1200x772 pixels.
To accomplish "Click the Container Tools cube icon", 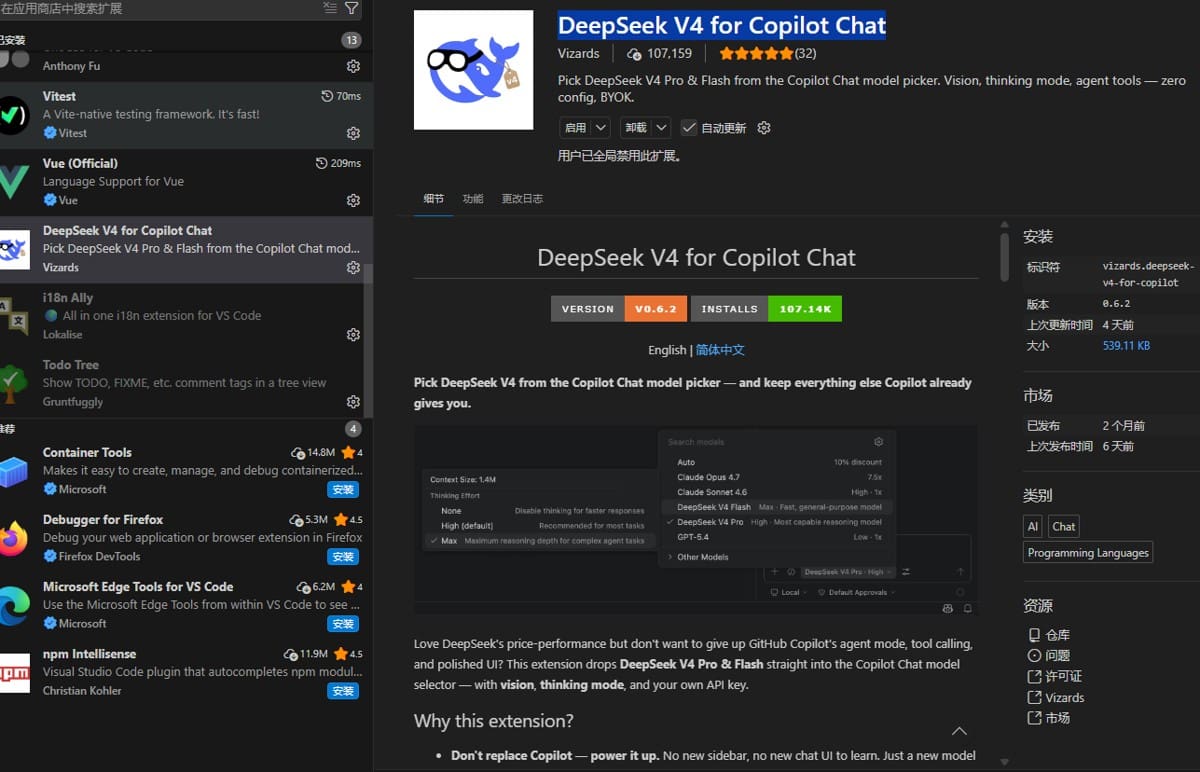I will [13, 471].
